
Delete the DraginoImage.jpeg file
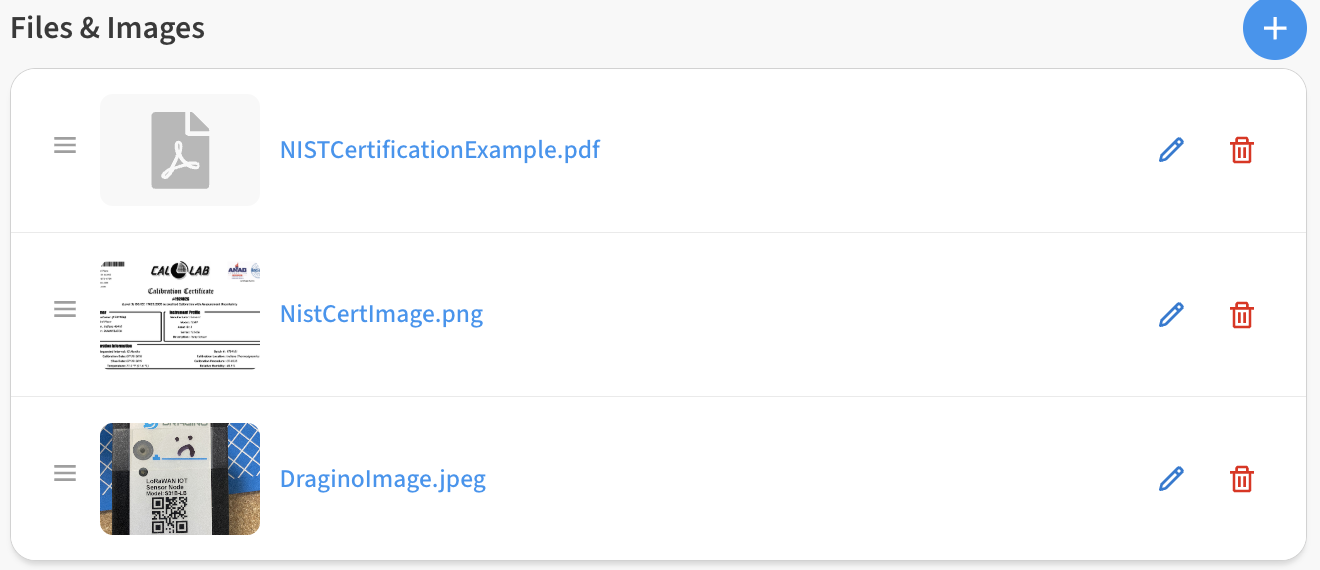(1241, 479)
